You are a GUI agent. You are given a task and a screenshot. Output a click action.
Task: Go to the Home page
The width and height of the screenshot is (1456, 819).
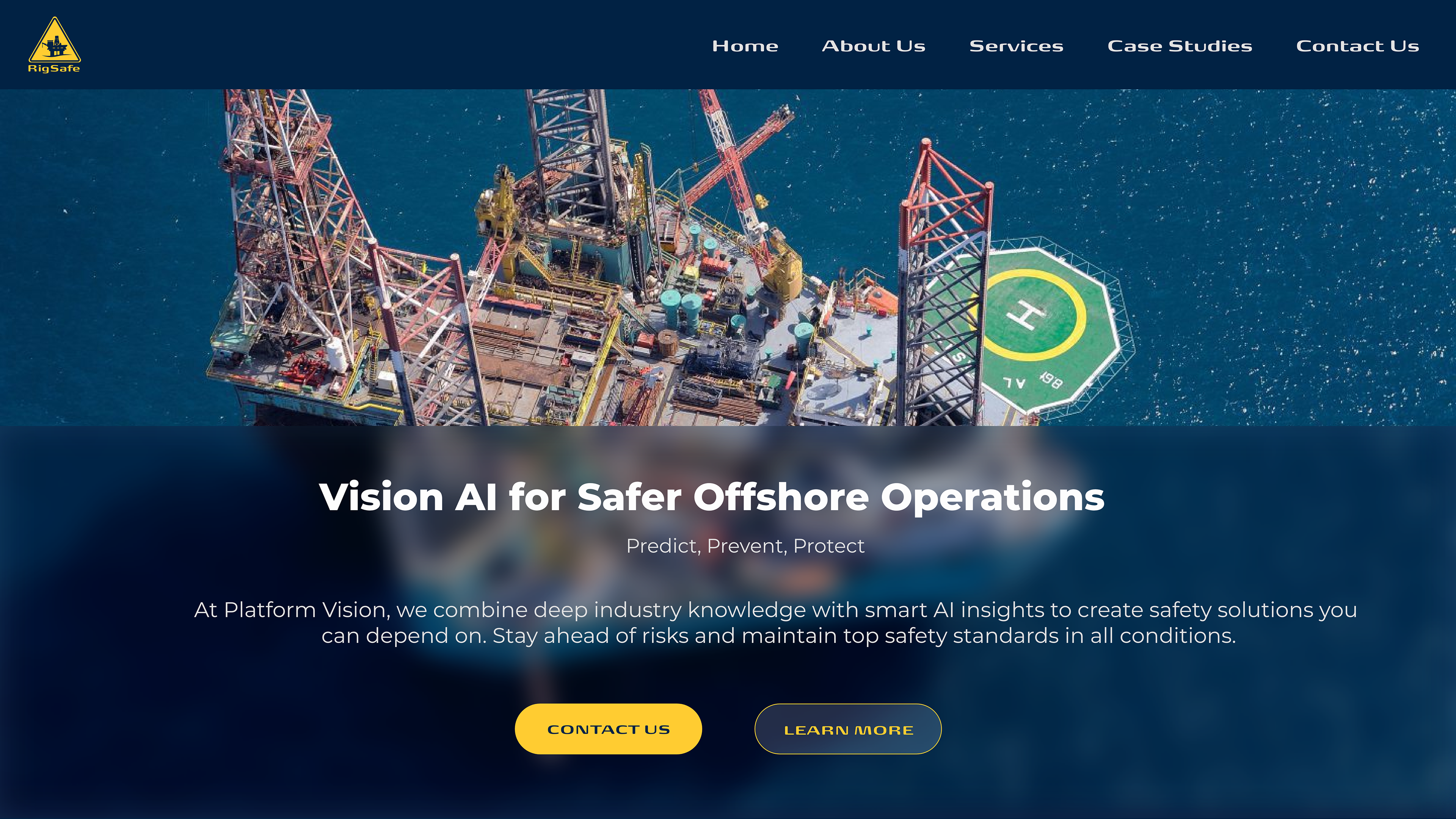[745, 46]
